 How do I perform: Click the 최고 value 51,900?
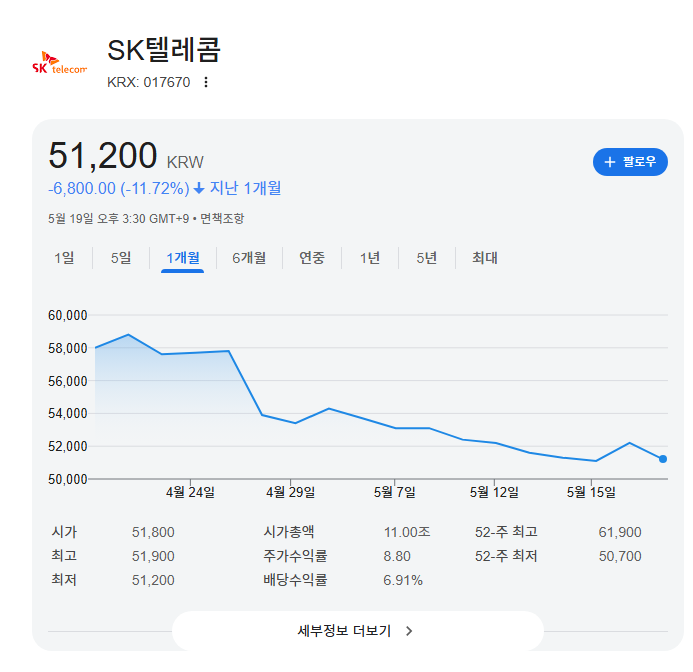153,556
